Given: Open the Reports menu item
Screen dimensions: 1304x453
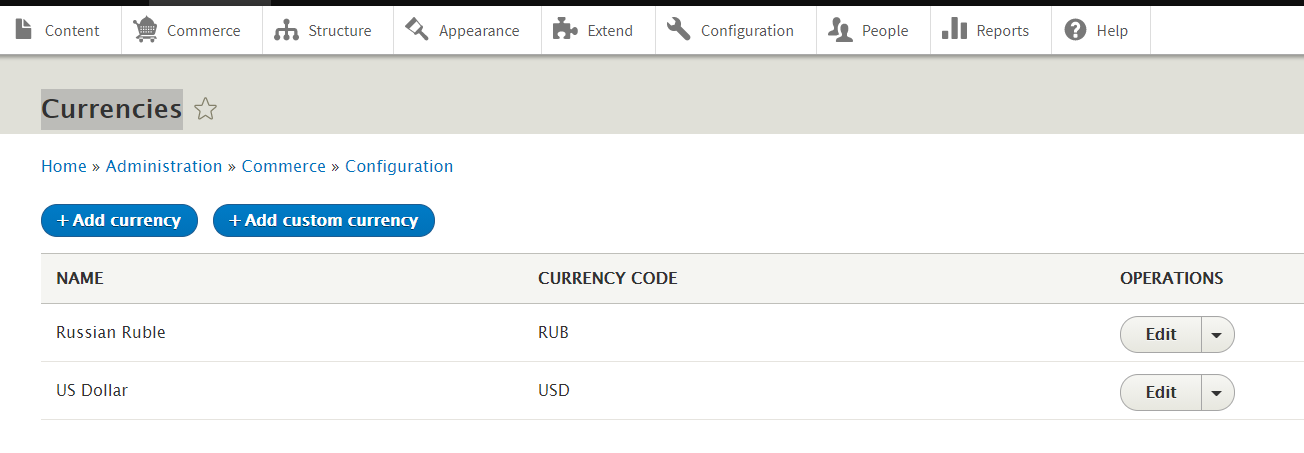Looking at the screenshot, I should [x=986, y=30].
